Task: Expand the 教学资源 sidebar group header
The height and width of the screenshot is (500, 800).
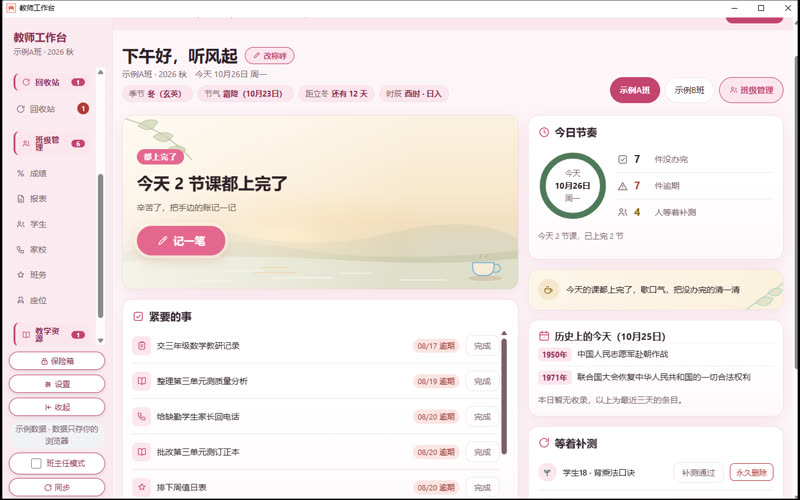Action: click(x=53, y=335)
